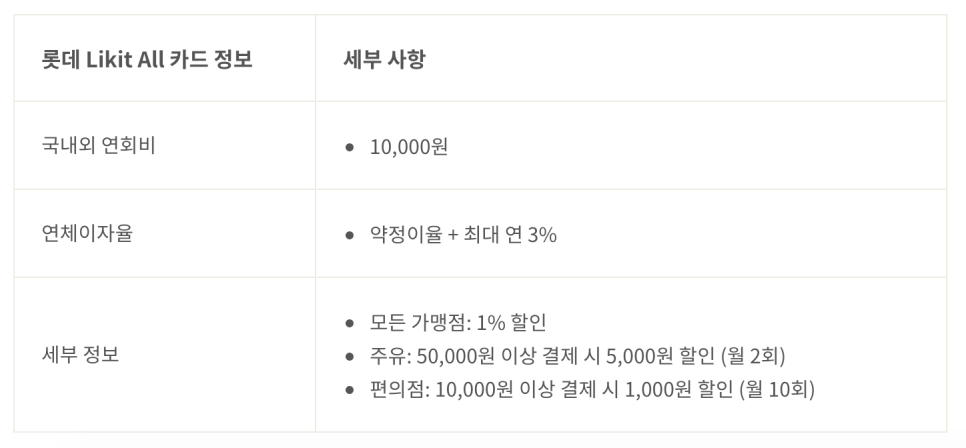Click the '편의점: 10,000원 이상 결제' line
Screen dimensions: 966x448
[x=592, y=389]
